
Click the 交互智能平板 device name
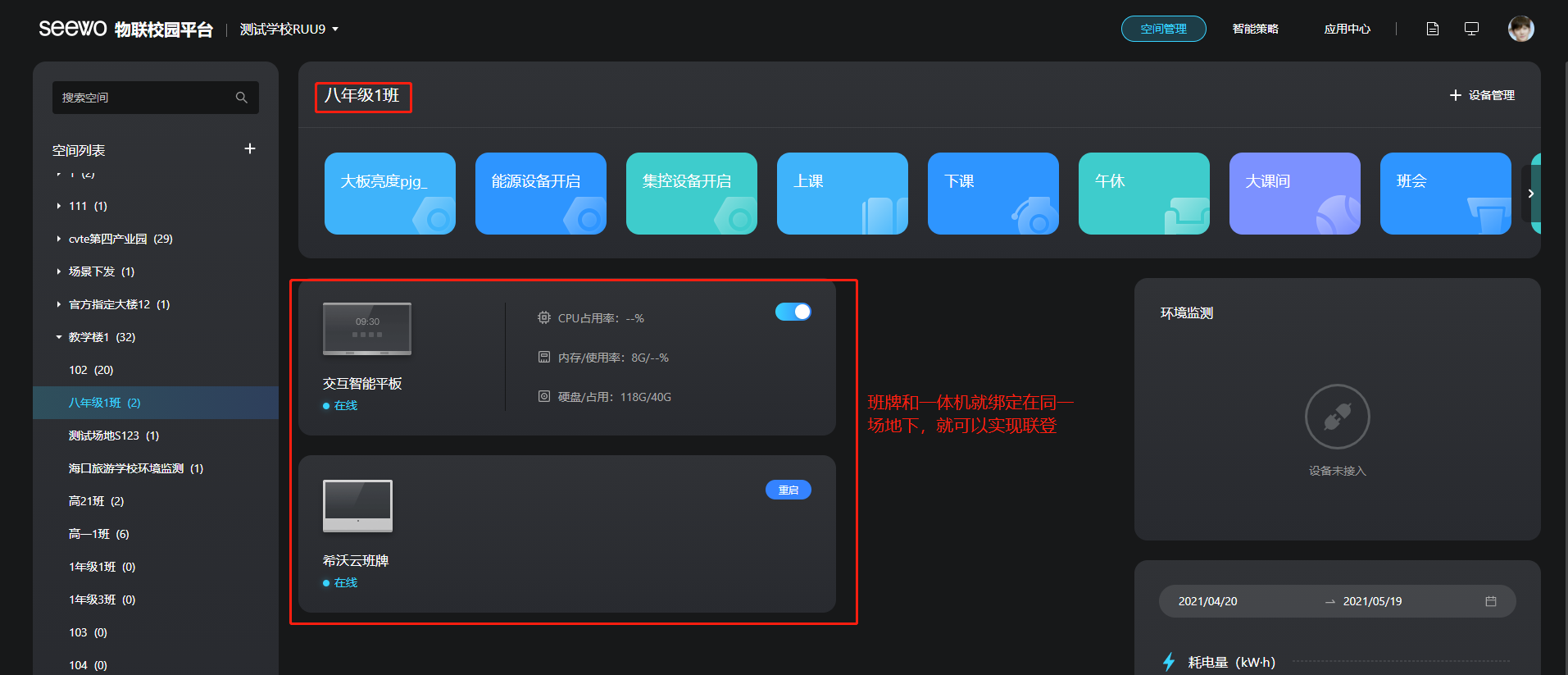pos(362,383)
